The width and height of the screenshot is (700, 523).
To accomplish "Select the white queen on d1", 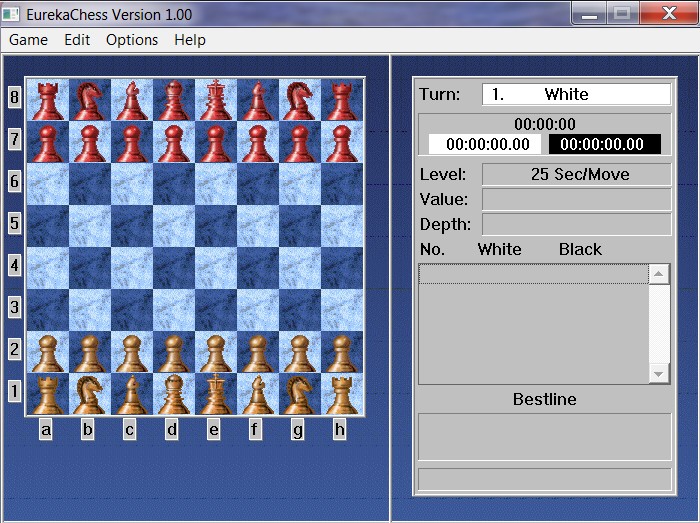I will (x=174, y=394).
